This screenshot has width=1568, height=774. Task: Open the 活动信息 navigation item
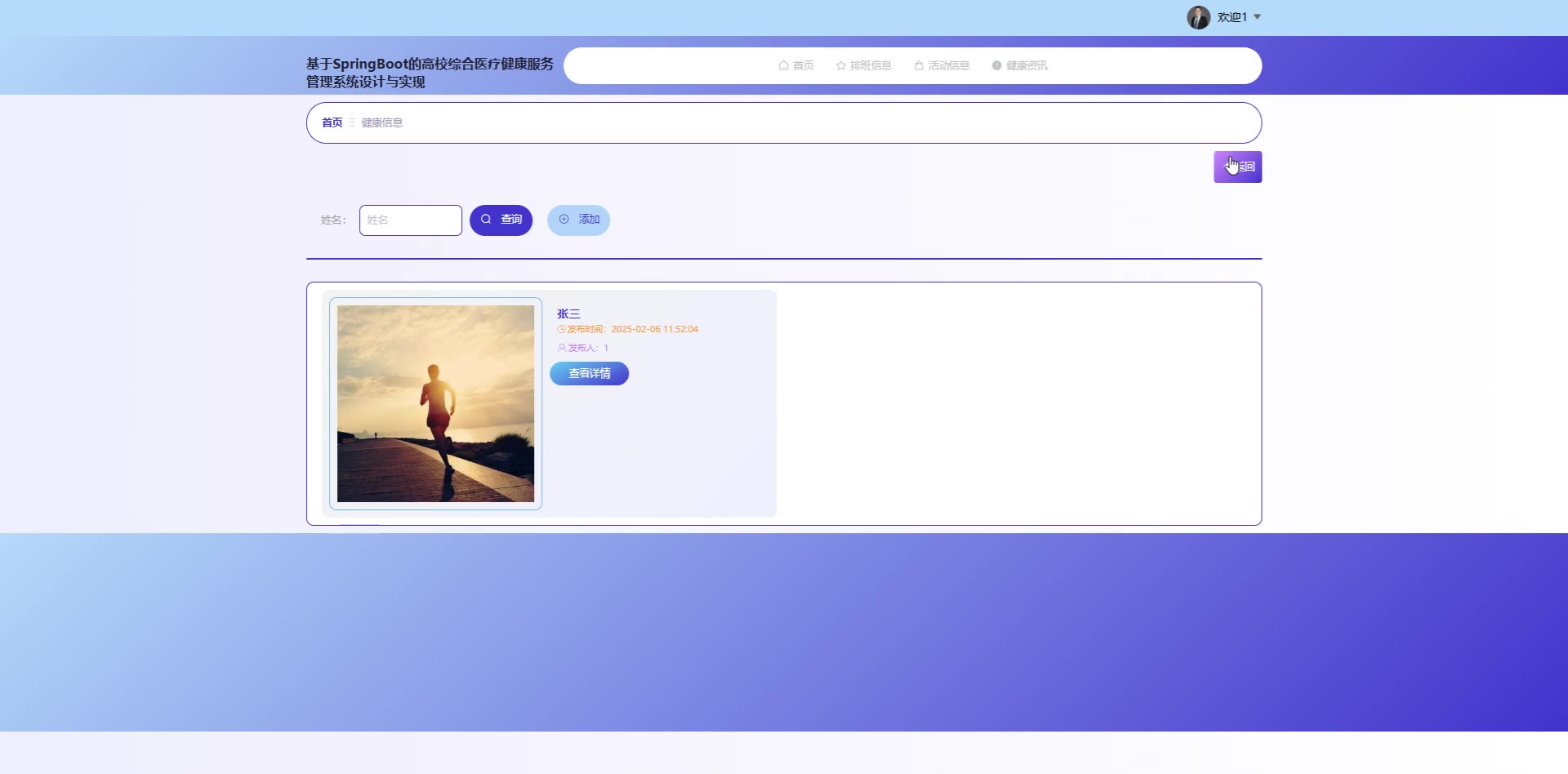[942, 65]
